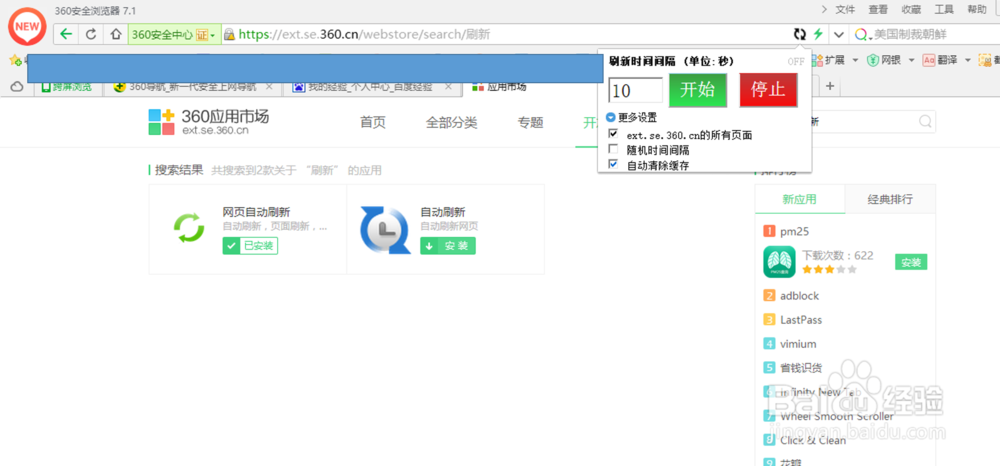Open the 网银 online banking toolbar icon
This screenshot has width=1000, height=466.
872,61
